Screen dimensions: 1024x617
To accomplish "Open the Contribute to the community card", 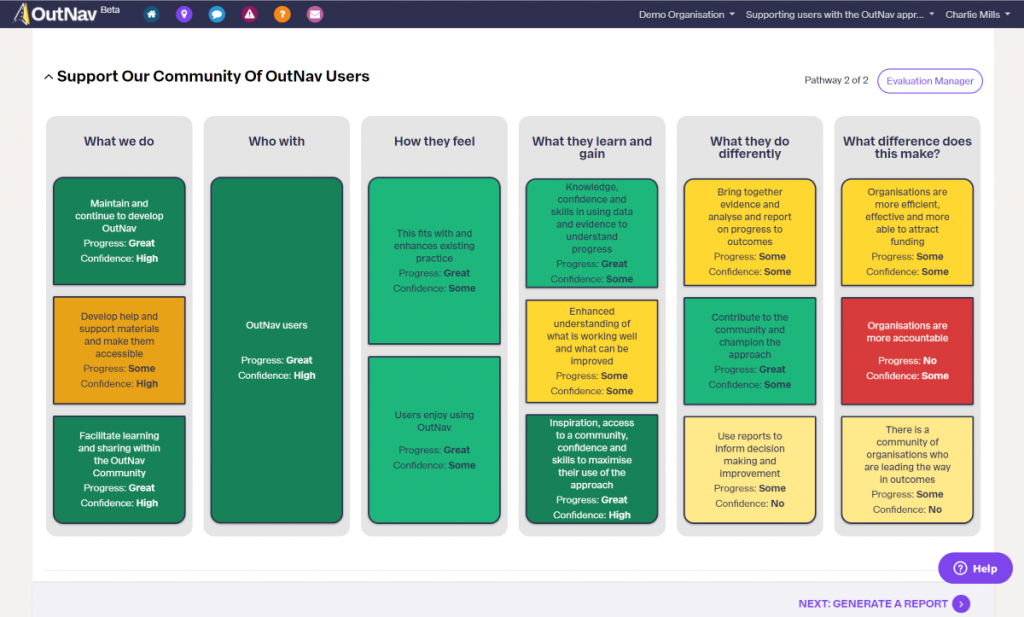I will [750, 351].
